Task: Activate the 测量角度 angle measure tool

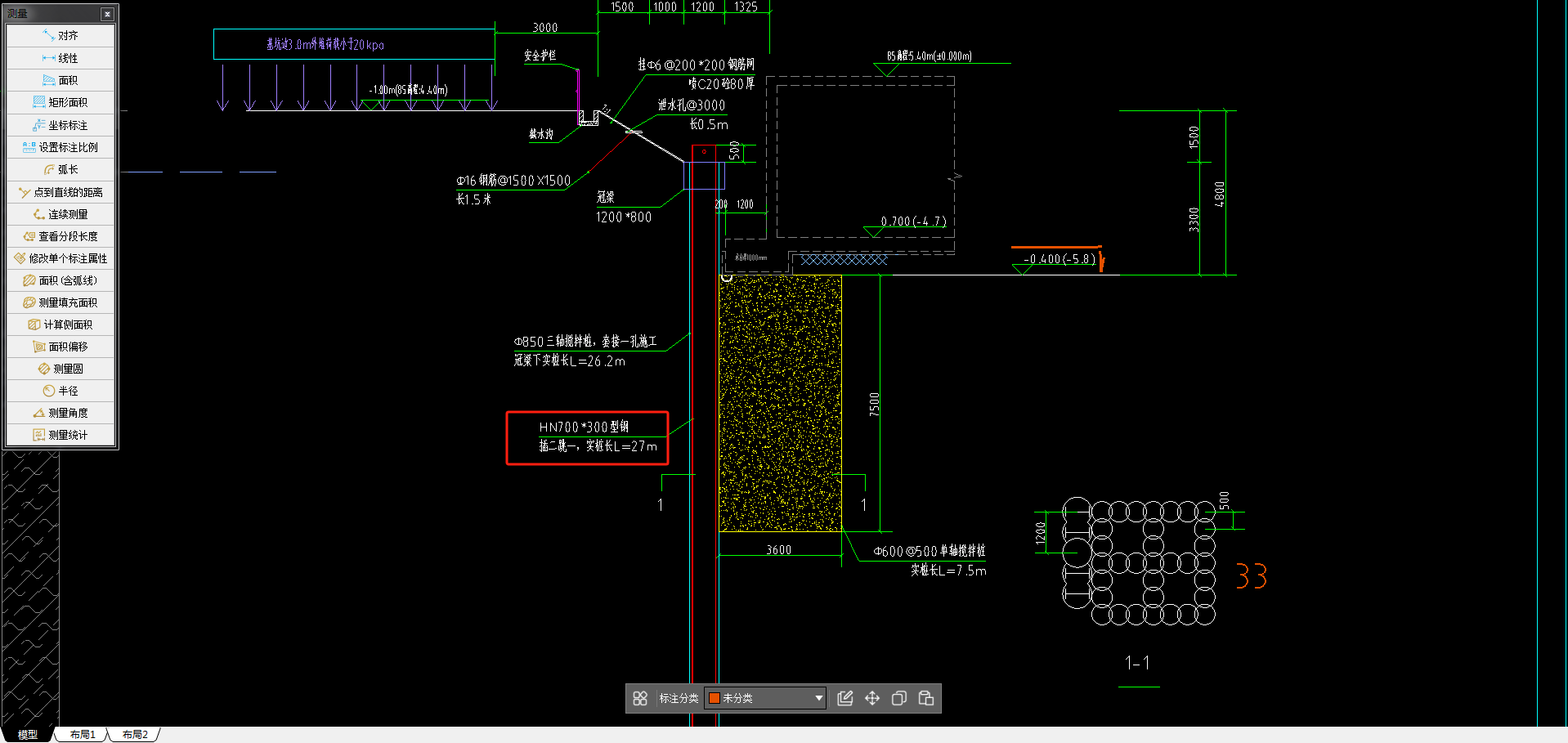Action: pyautogui.click(x=60, y=413)
